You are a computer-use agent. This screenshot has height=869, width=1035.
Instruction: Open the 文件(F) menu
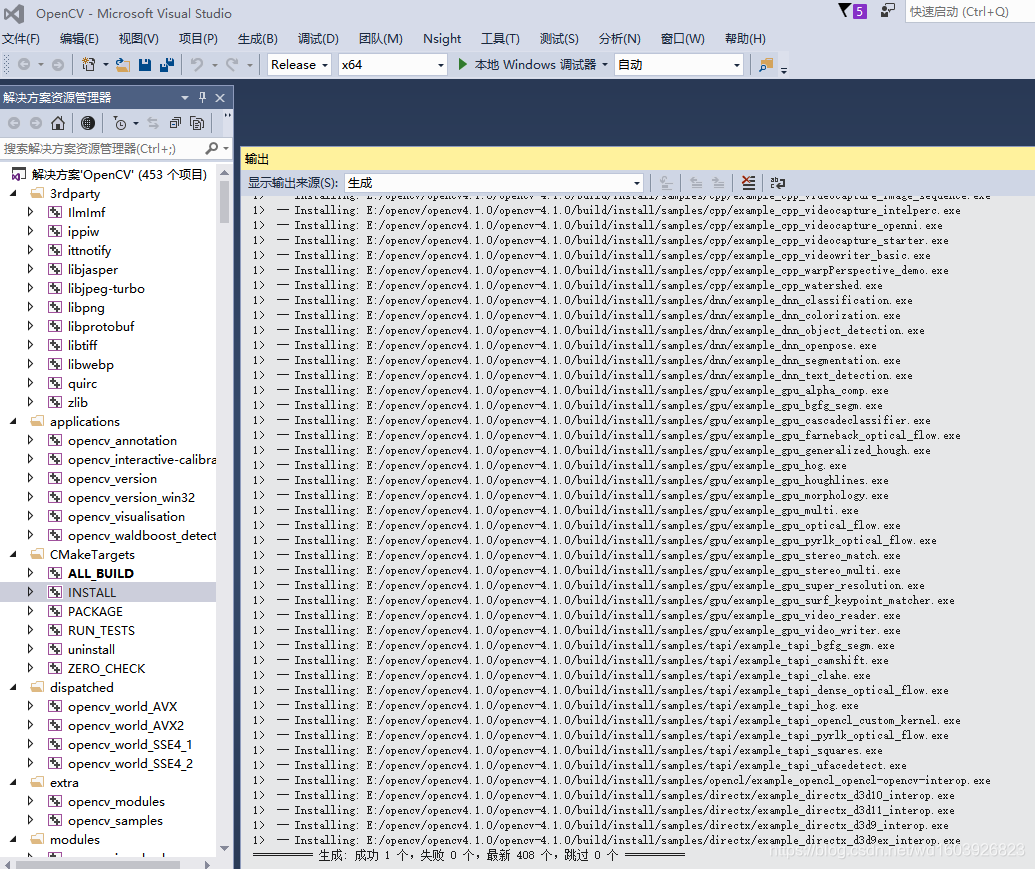[x=20, y=38]
